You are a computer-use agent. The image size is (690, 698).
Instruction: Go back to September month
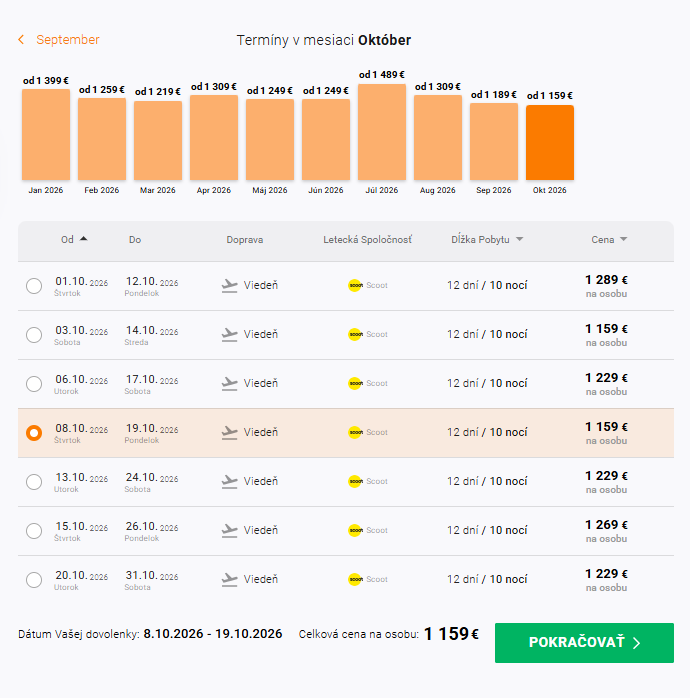click(59, 40)
